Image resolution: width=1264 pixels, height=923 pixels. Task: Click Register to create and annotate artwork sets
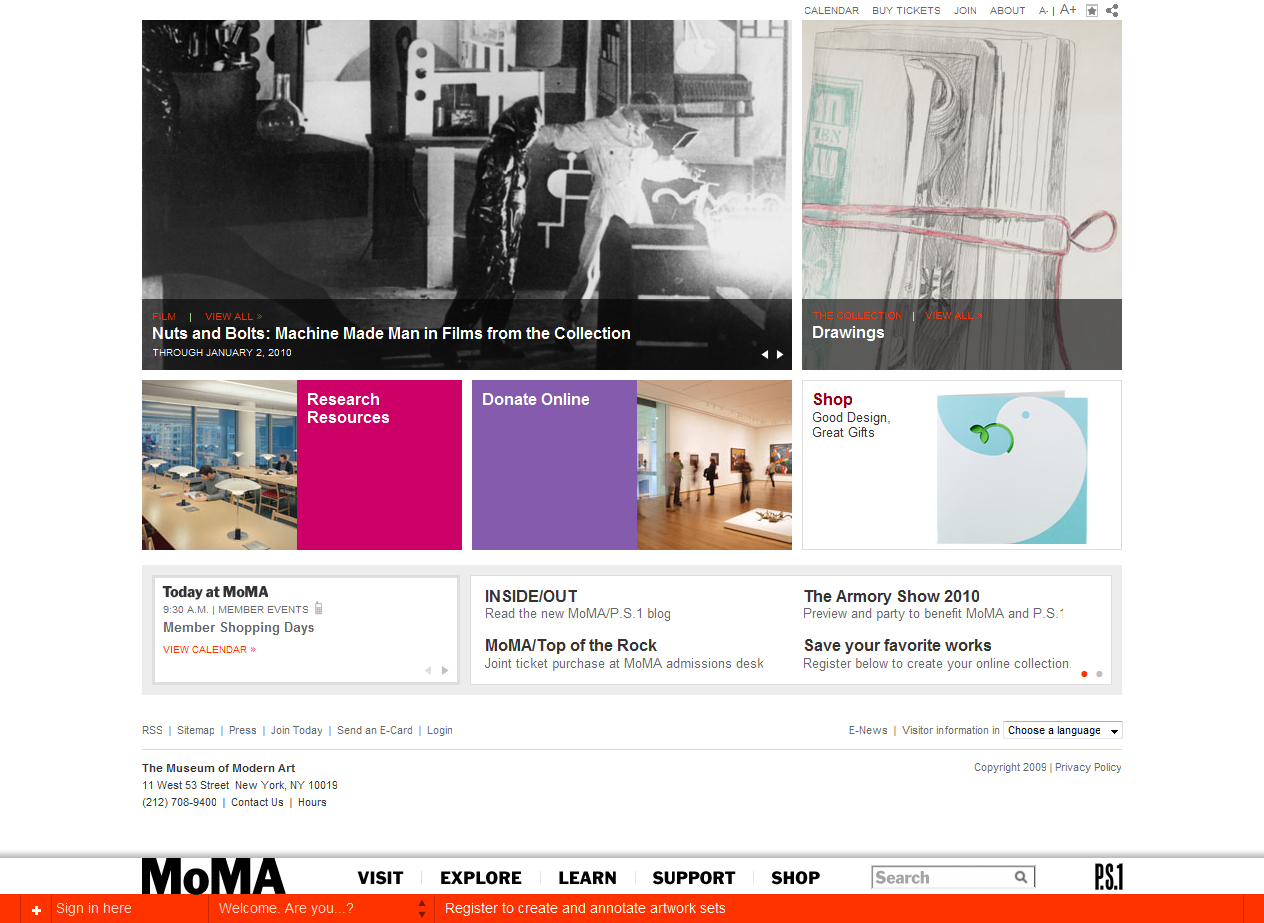pyautogui.click(x=585, y=909)
